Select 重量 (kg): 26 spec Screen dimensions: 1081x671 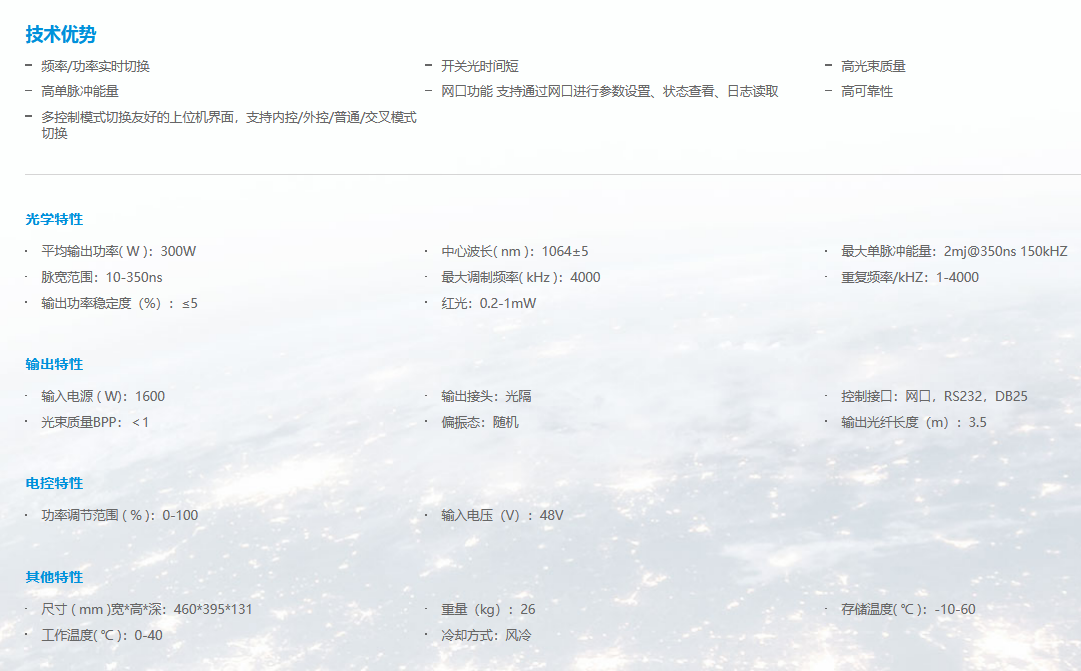(x=488, y=610)
